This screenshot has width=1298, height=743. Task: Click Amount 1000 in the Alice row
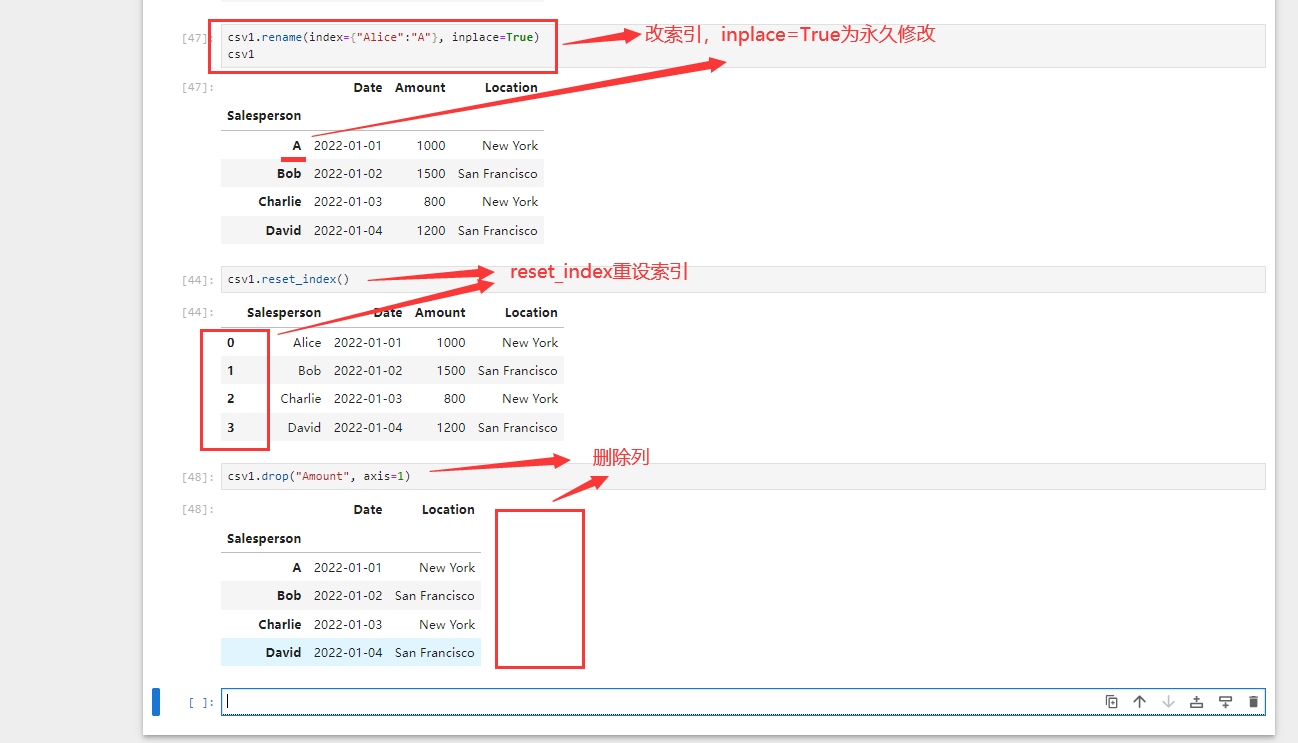coord(451,342)
